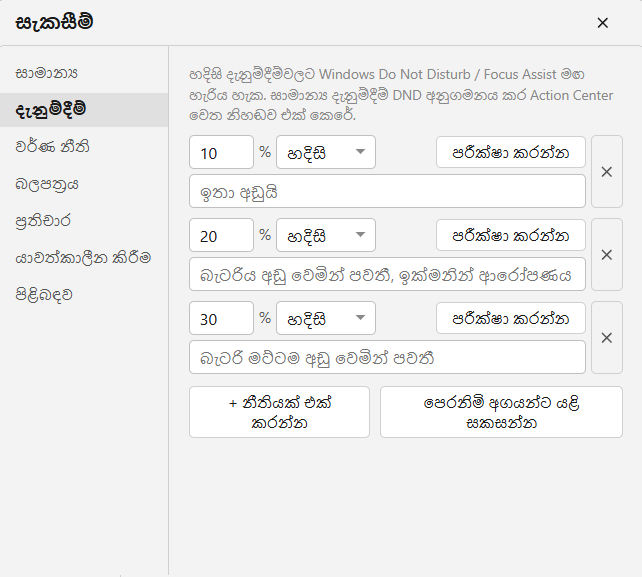This screenshot has width=642, height=577.
Task: Select the දැනුම්දීම් sidebar section
Action: click(x=84, y=110)
